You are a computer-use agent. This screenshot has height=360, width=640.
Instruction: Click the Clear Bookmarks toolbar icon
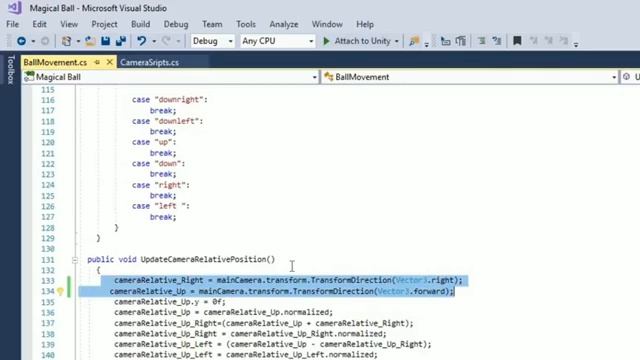coord(564,41)
